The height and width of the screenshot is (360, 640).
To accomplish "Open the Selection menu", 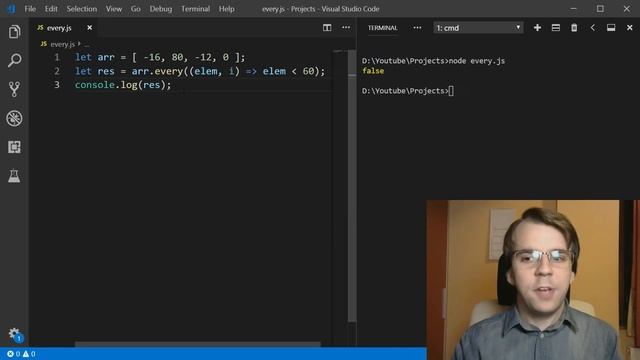I will tap(82, 9).
